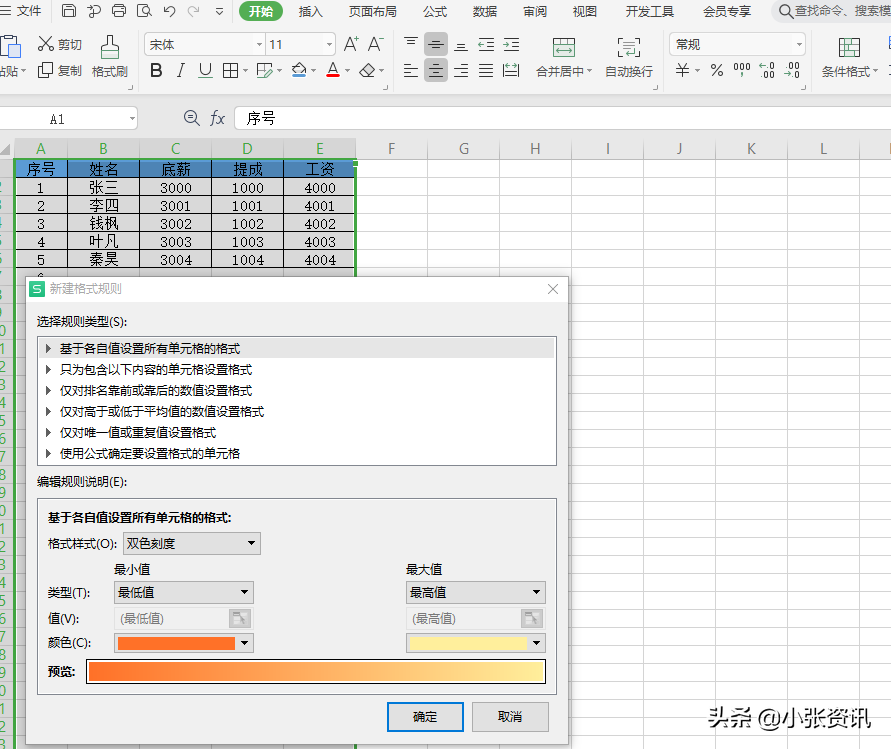Click the search commands box 查找命令
891x749 pixels.
832,11
